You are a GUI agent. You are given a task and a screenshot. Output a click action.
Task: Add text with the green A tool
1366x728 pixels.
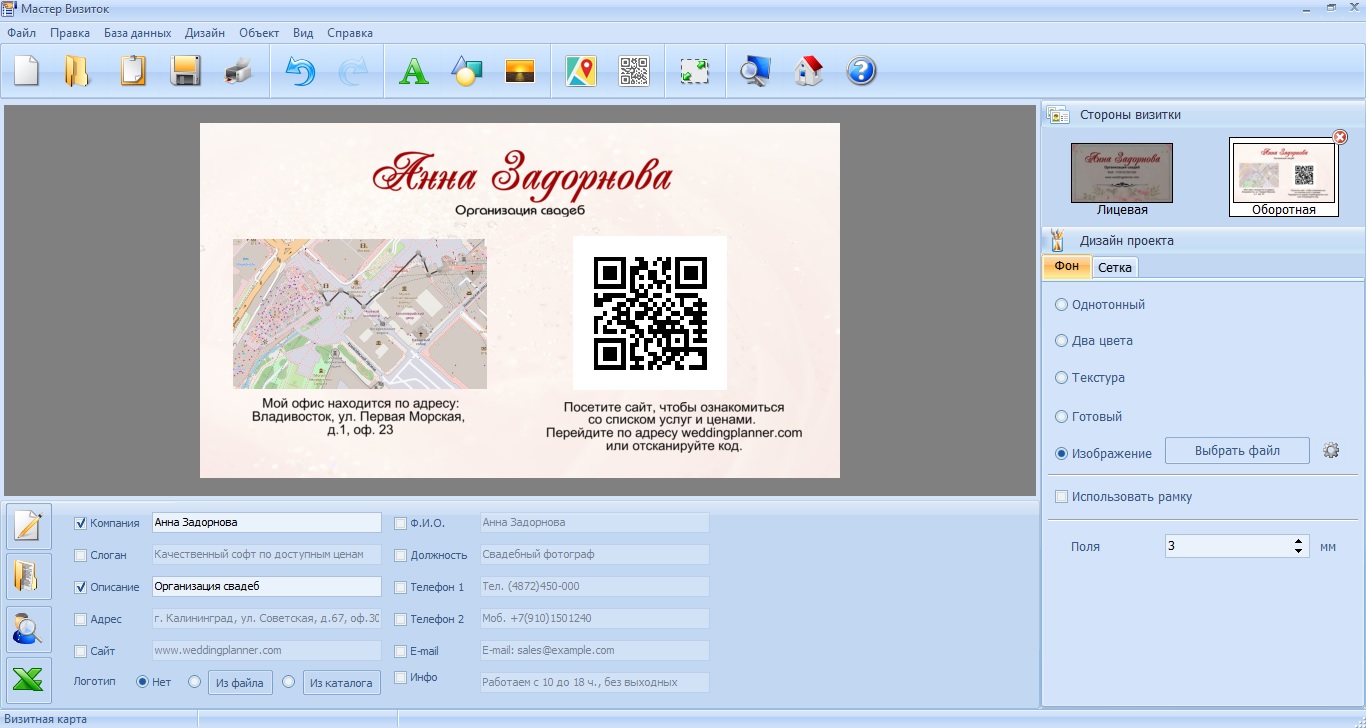click(414, 71)
